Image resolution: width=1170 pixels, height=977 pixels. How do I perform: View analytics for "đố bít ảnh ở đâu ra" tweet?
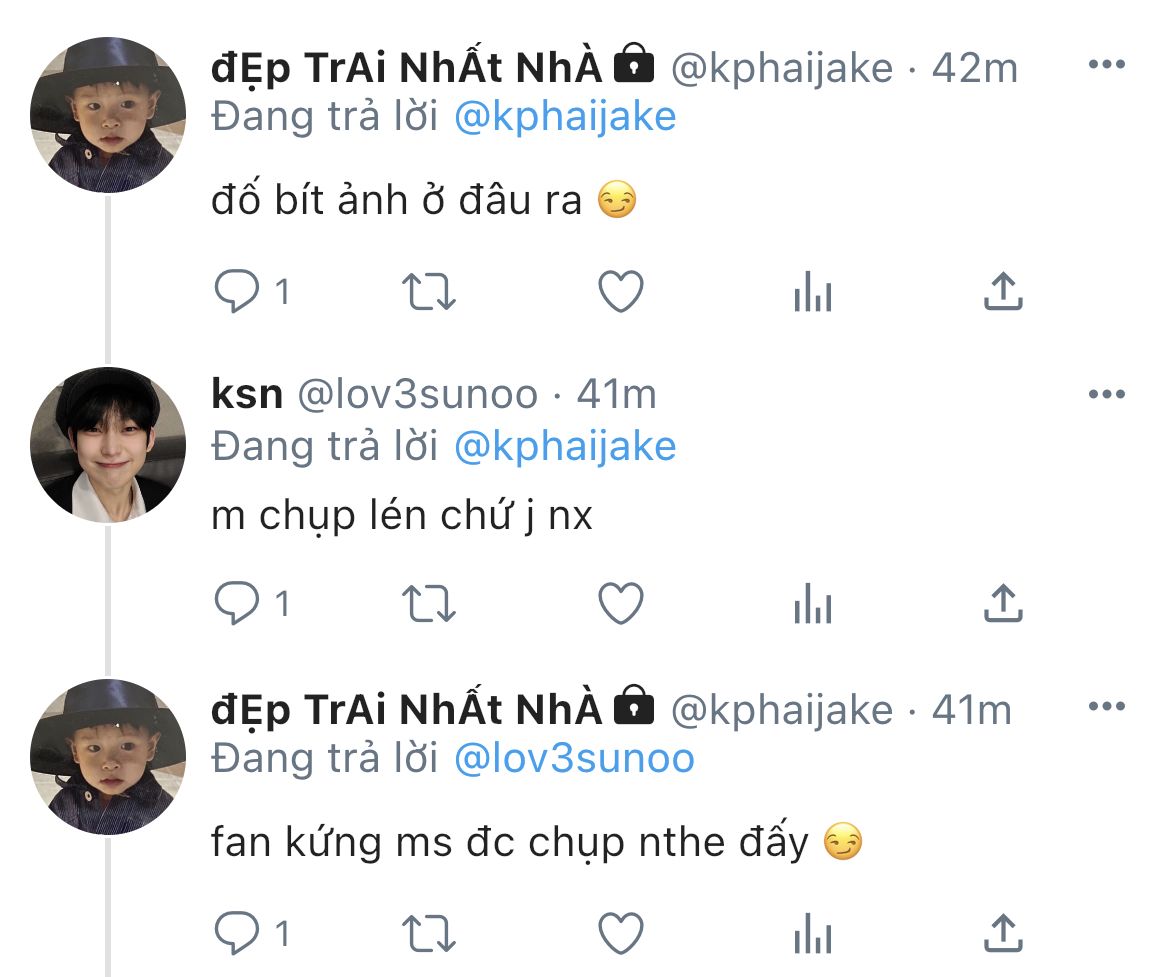coord(813,290)
